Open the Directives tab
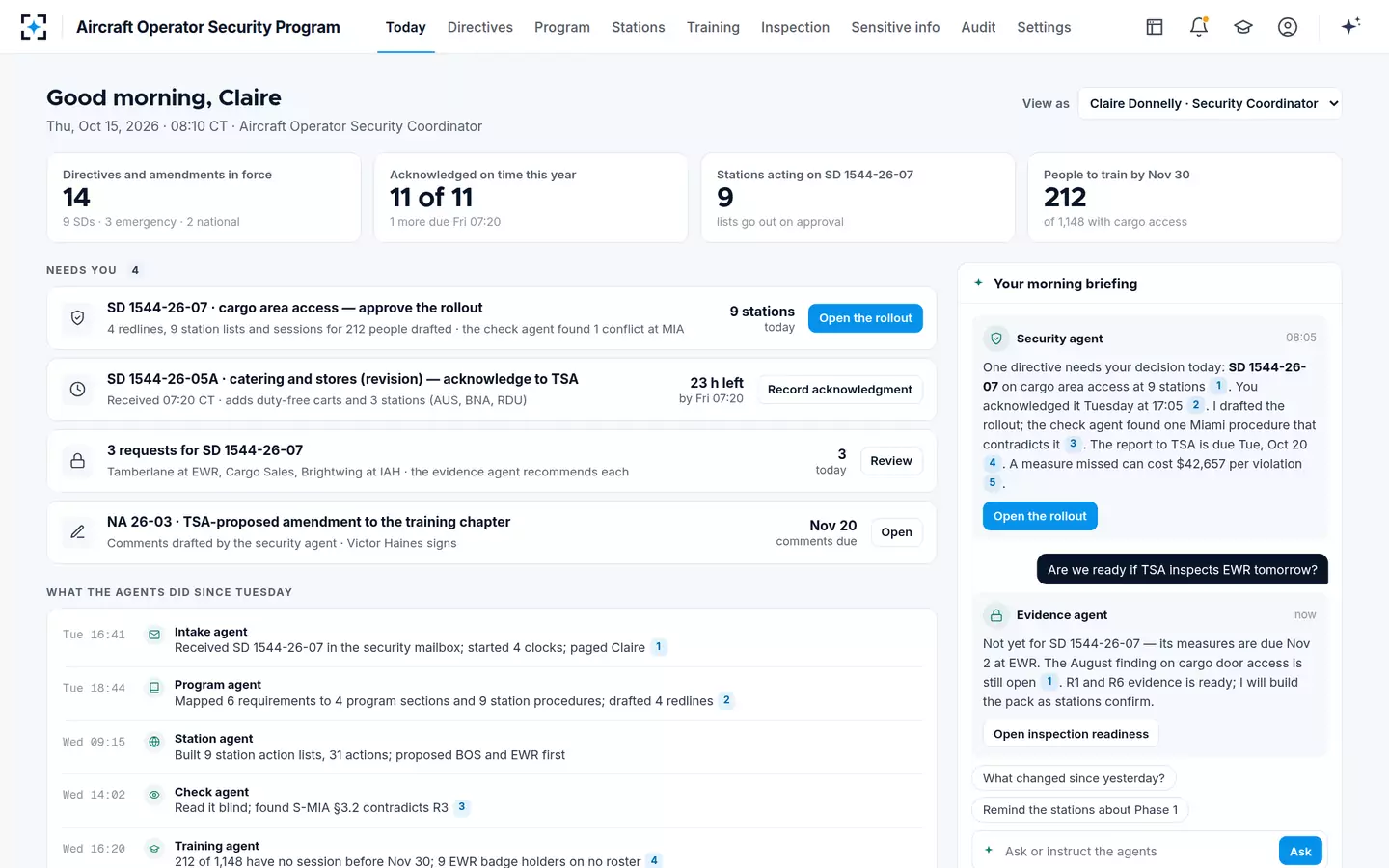Viewport: 1389px width, 868px height. coord(480,27)
